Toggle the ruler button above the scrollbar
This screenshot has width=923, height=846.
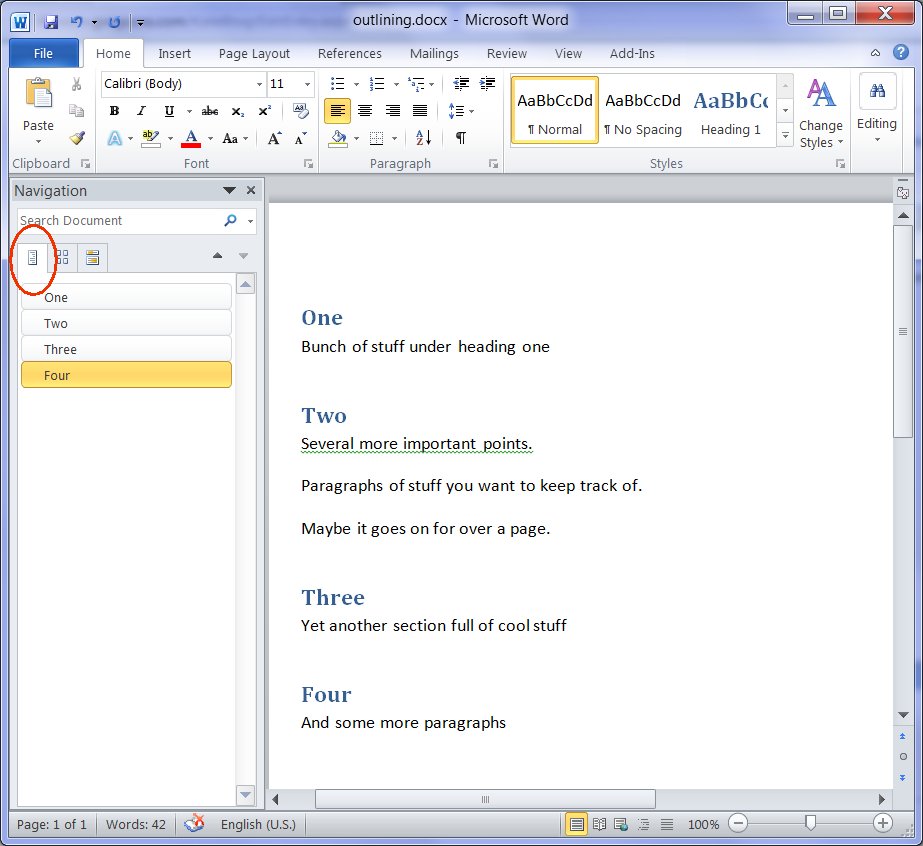[x=902, y=193]
